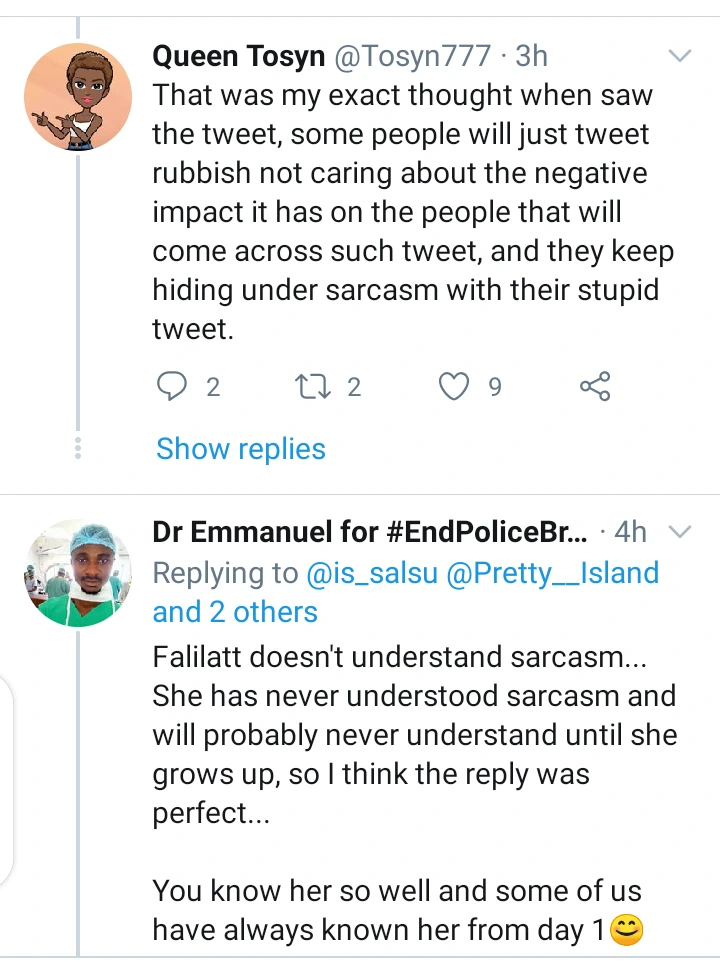
Task: Retweet Queen Tosyn's tweet
Action: (x=316, y=386)
